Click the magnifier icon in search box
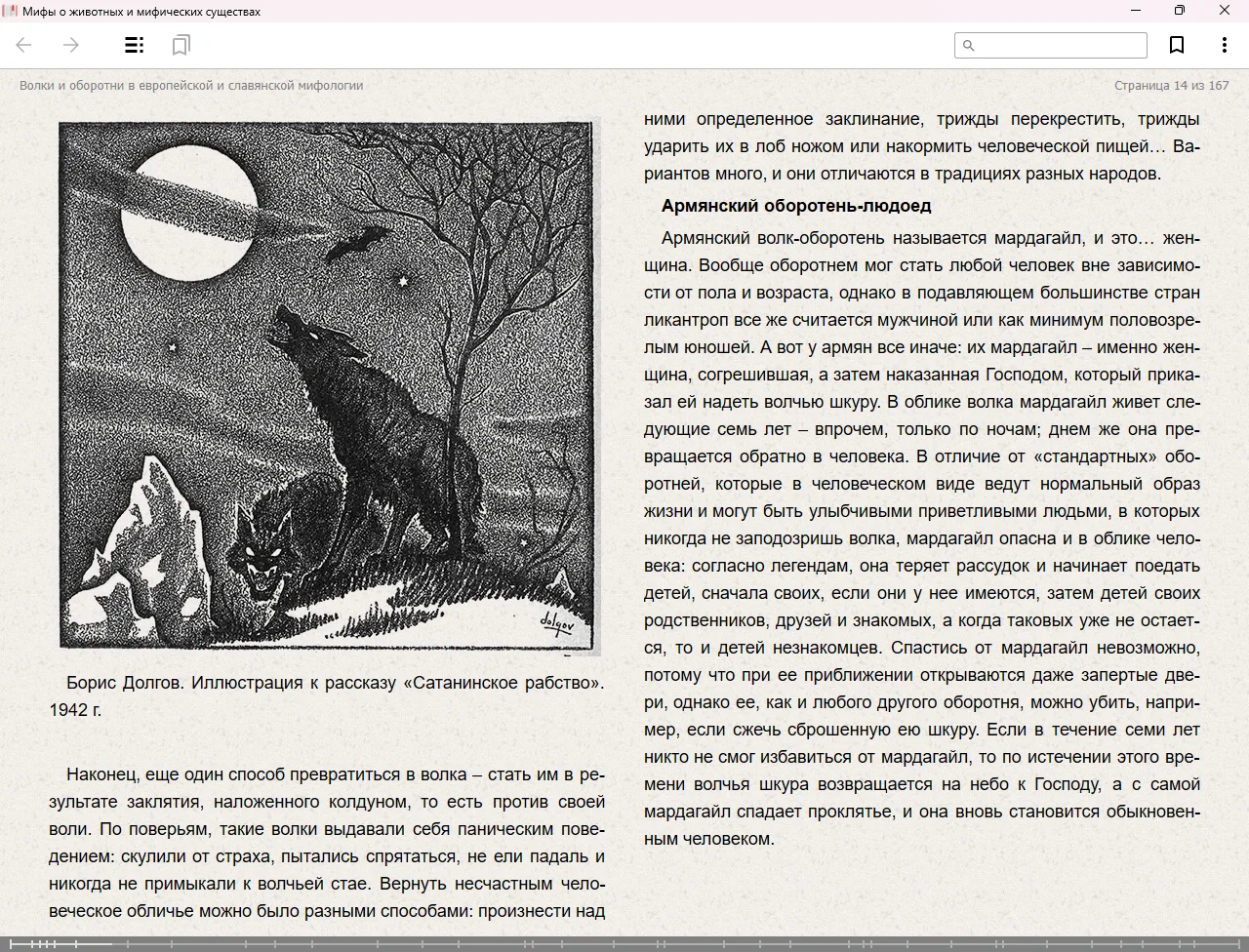1249x952 pixels. pyautogui.click(x=969, y=45)
